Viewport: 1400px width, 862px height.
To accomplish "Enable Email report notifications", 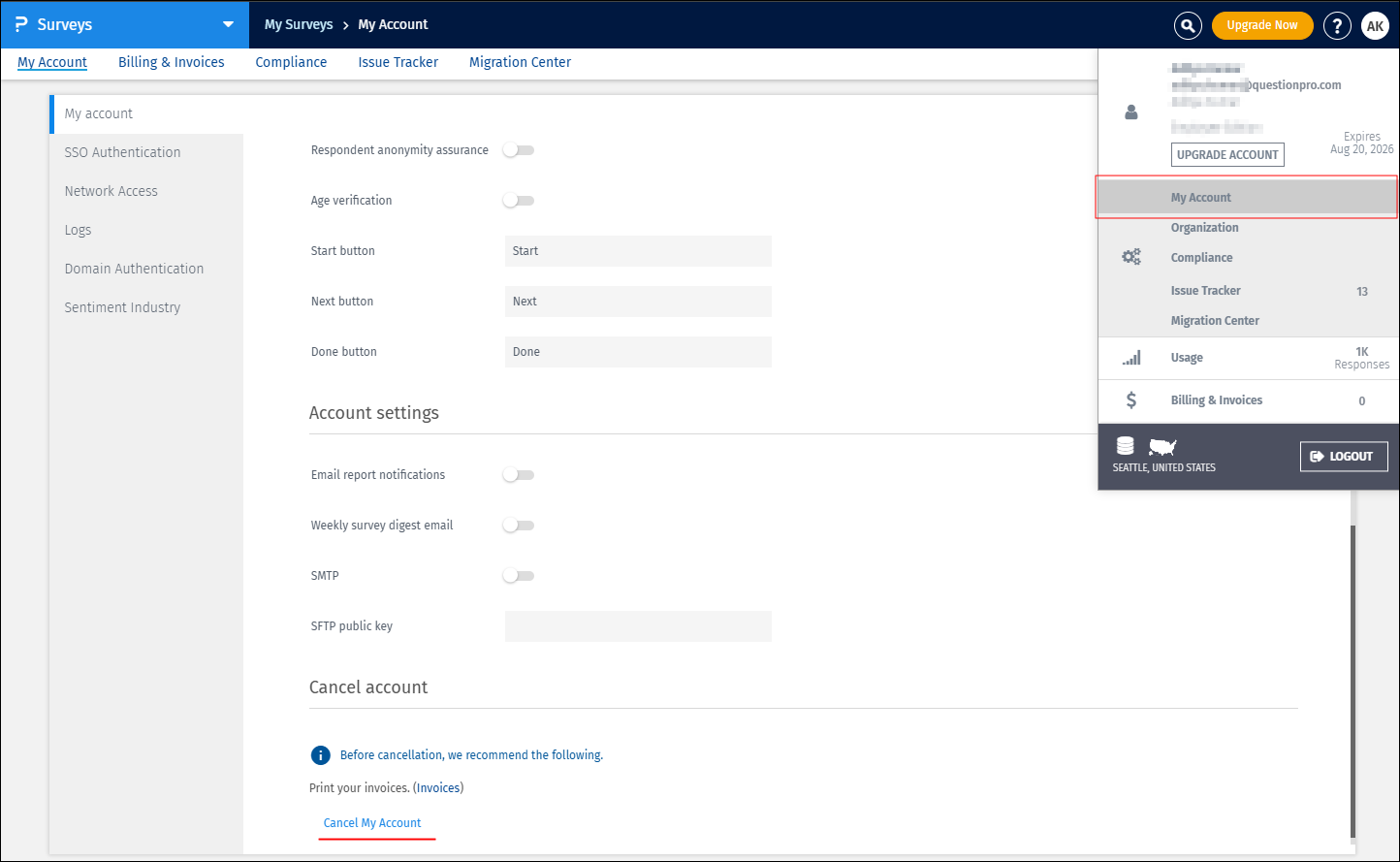I will 518,474.
